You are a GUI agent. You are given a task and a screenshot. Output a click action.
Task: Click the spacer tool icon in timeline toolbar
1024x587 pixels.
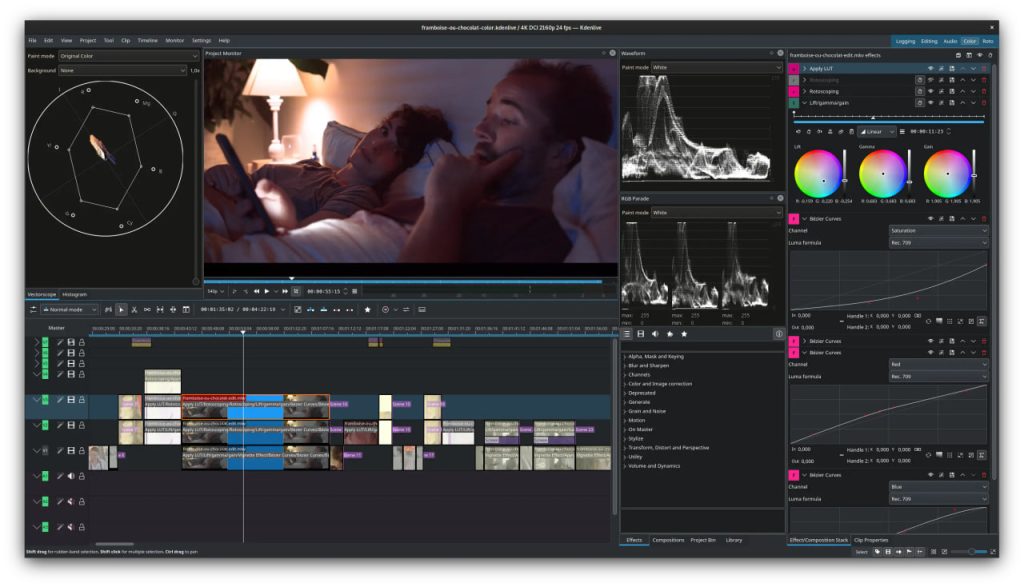pyautogui.click(x=147, y=309)
